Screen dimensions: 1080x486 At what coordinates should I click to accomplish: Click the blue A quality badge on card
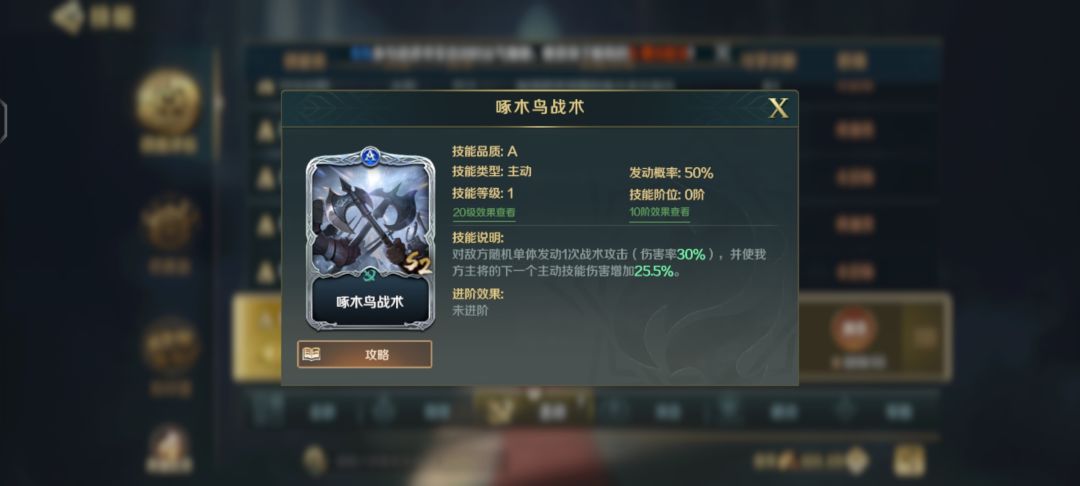[x=371, y=155]
